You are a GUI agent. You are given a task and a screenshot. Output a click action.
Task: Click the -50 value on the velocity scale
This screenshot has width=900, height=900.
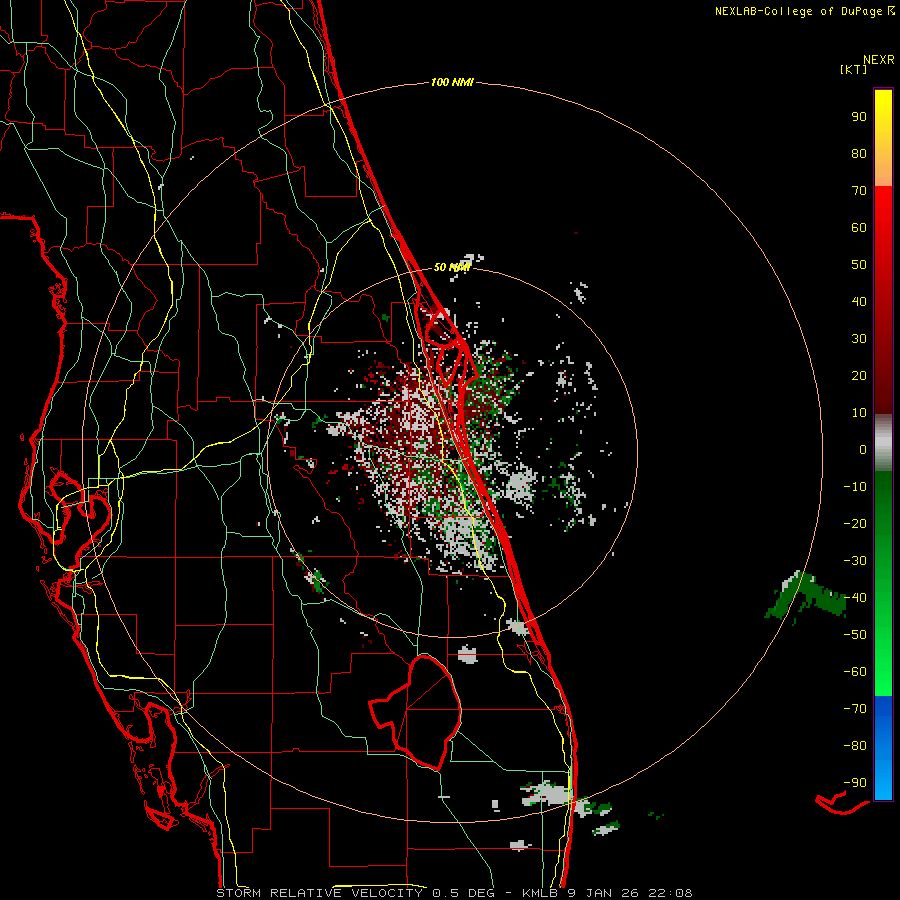855,635
